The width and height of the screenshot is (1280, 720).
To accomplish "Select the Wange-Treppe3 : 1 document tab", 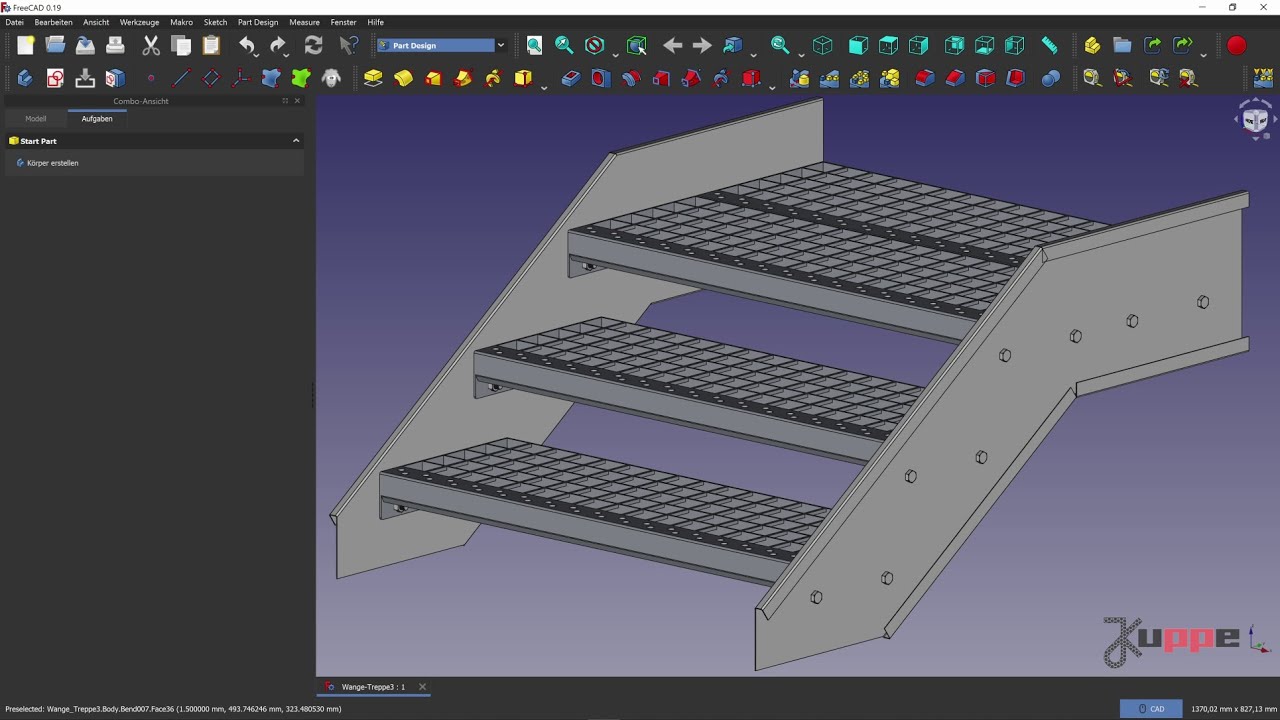I will [373, 687].
